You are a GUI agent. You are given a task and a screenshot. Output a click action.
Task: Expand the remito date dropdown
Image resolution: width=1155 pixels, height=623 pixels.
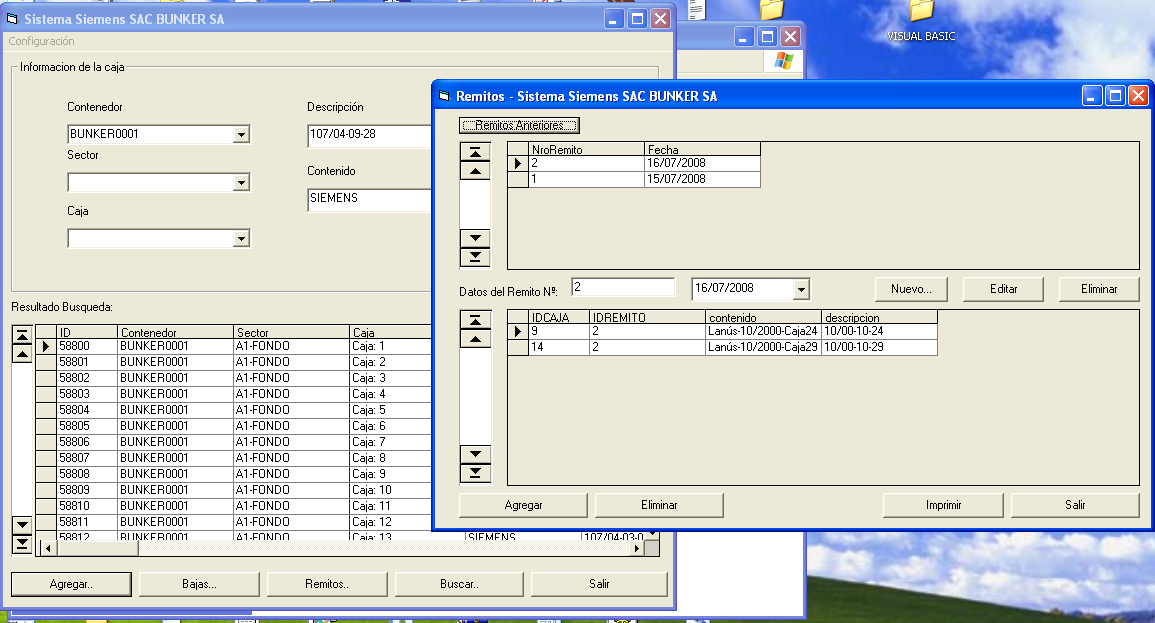(x=800, y=289)
